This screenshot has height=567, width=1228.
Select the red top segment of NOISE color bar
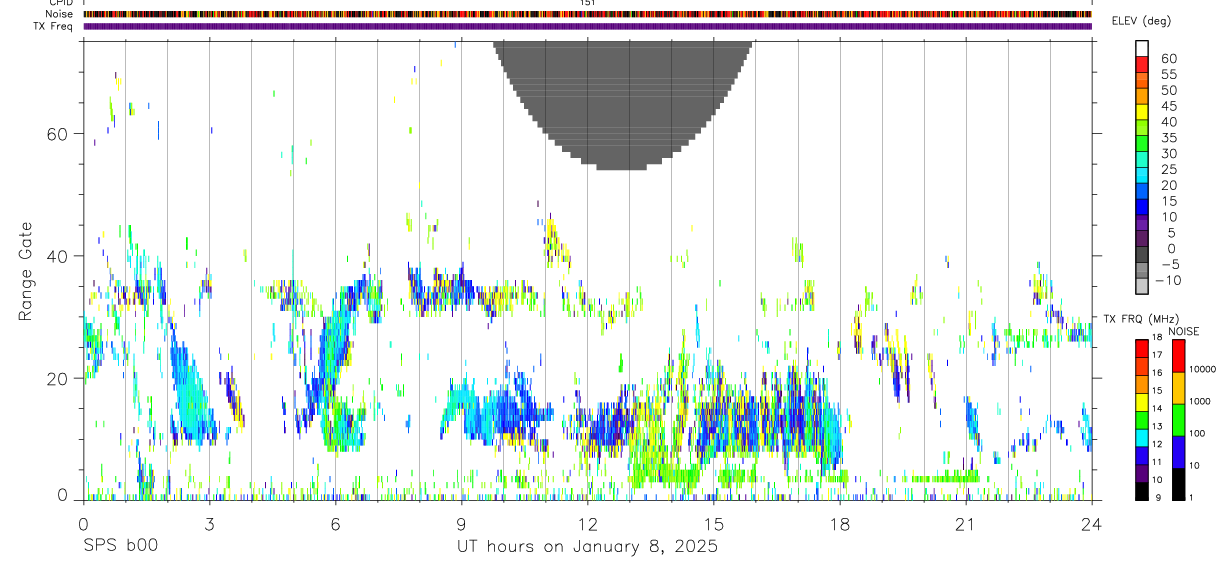pos(1178,356)
